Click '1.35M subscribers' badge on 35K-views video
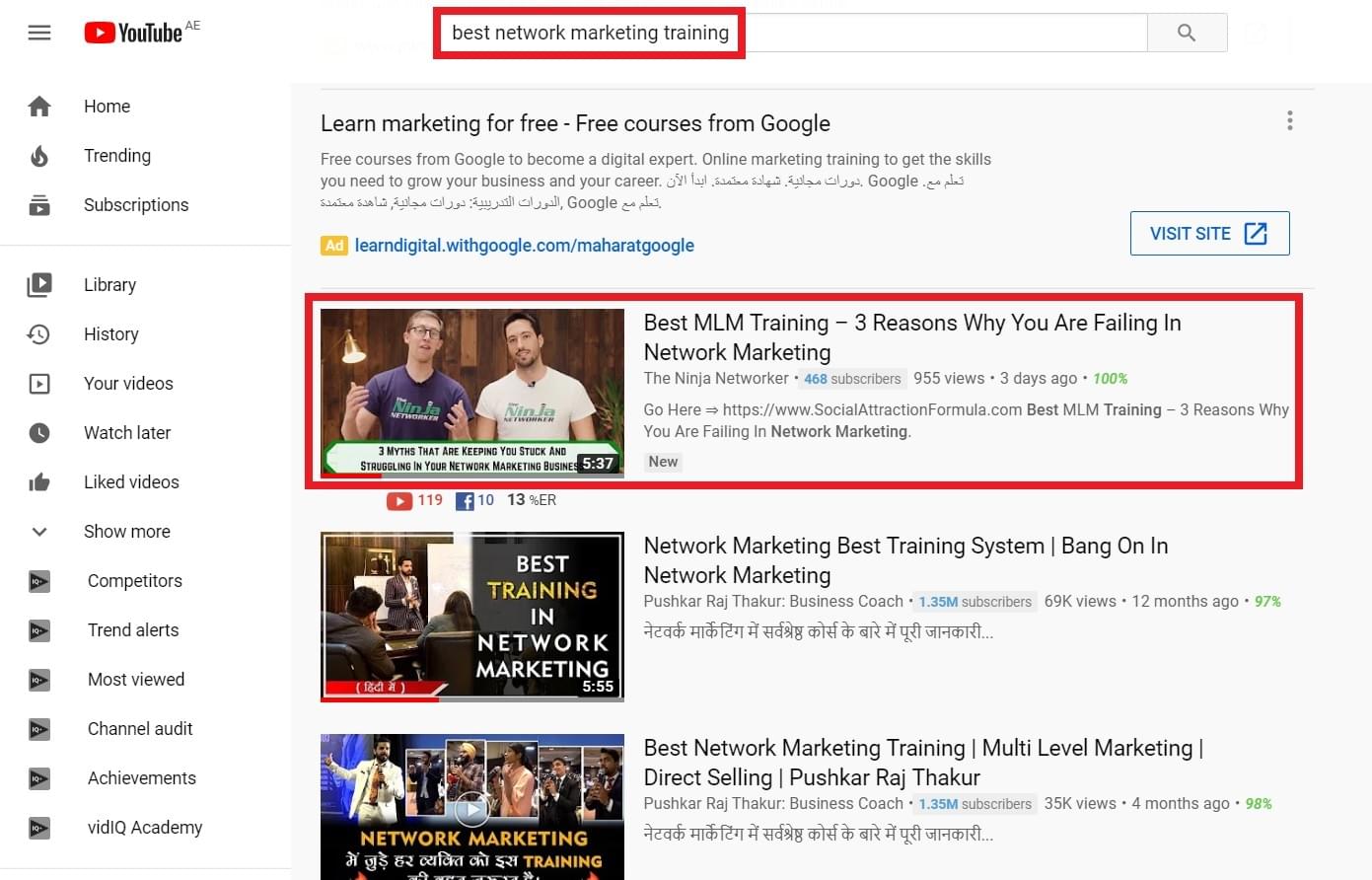The height and width of the screenshot is (880, 1372). pyautogui.click(x=975, y=804)
